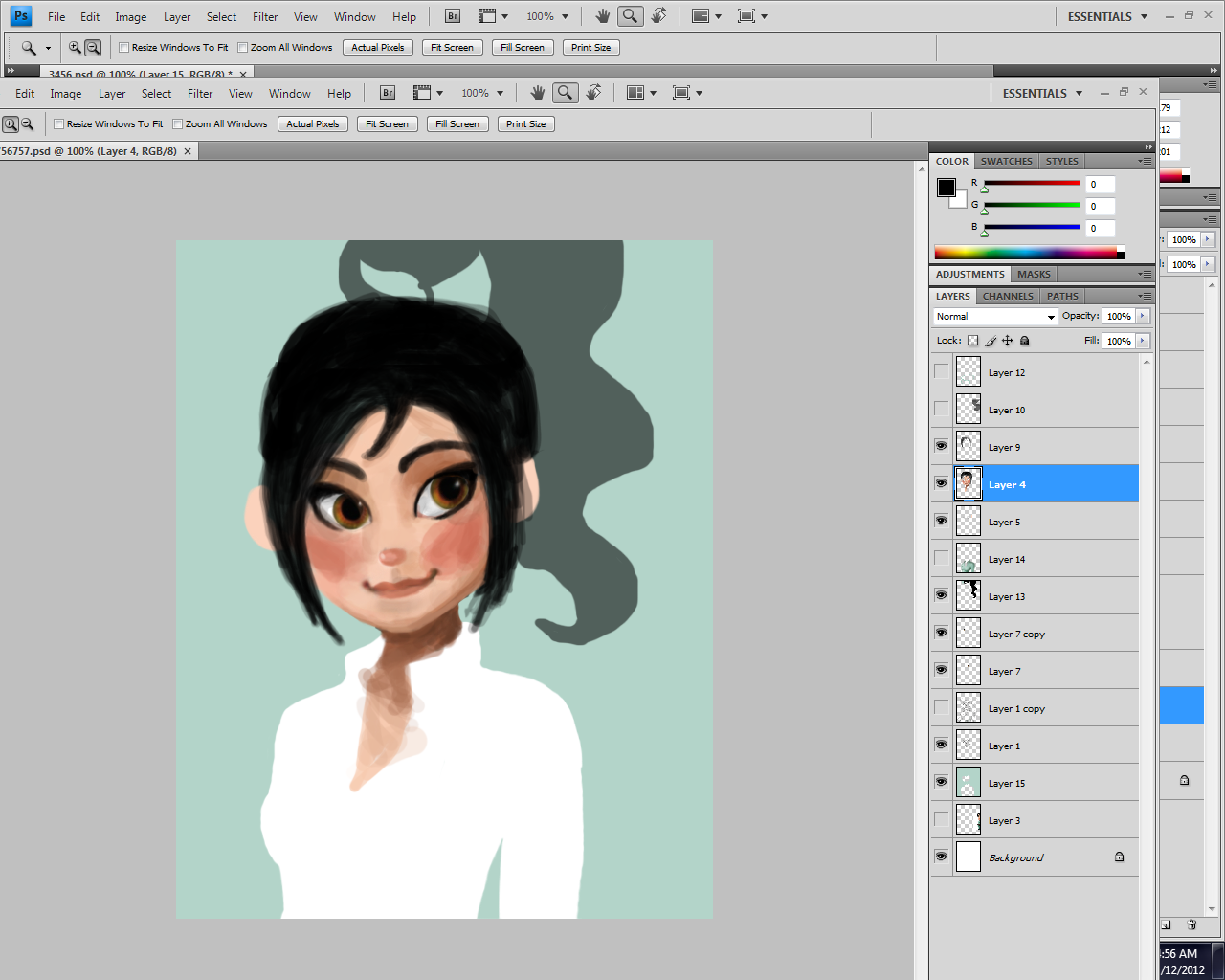The width and height of the screenshot is (1225, 980).
Task: Show Layer 12 visibility box
Action: [x=942, y=372]
